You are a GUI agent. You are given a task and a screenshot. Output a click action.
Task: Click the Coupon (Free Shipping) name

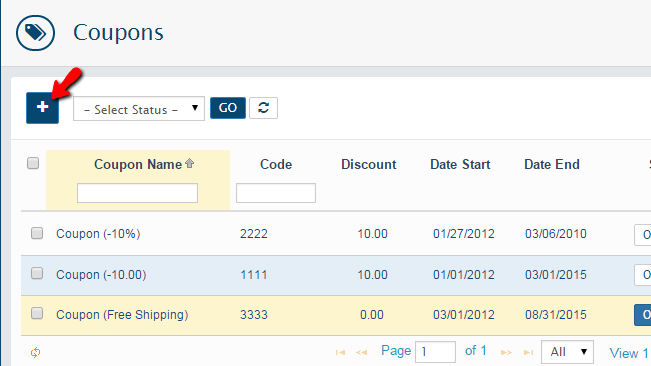pyautogui.click(x=122, y=315)
